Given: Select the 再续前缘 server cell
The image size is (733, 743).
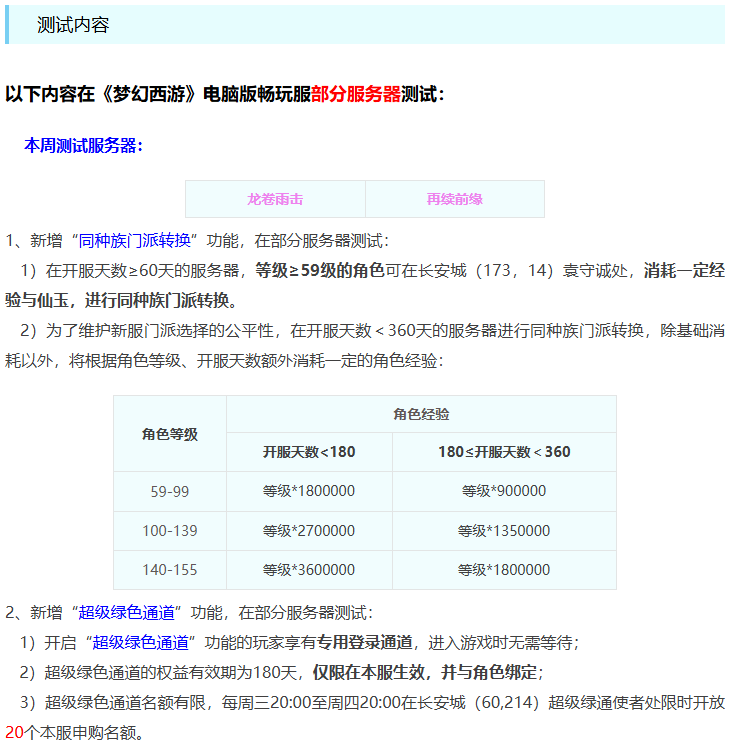Looking at the screenshot, I should 455,199.
